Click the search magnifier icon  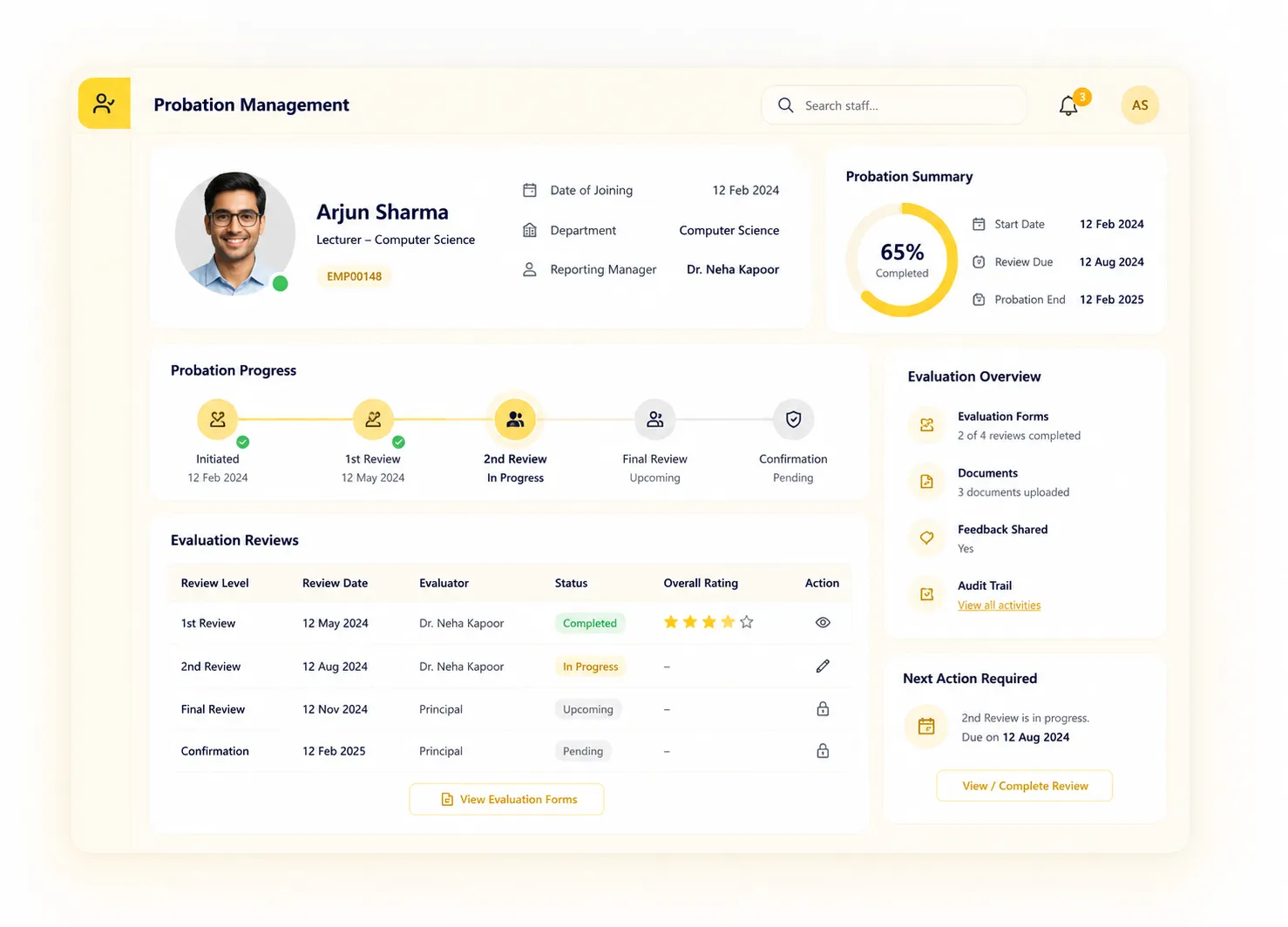pyautogui.click(x=785, y=105)
